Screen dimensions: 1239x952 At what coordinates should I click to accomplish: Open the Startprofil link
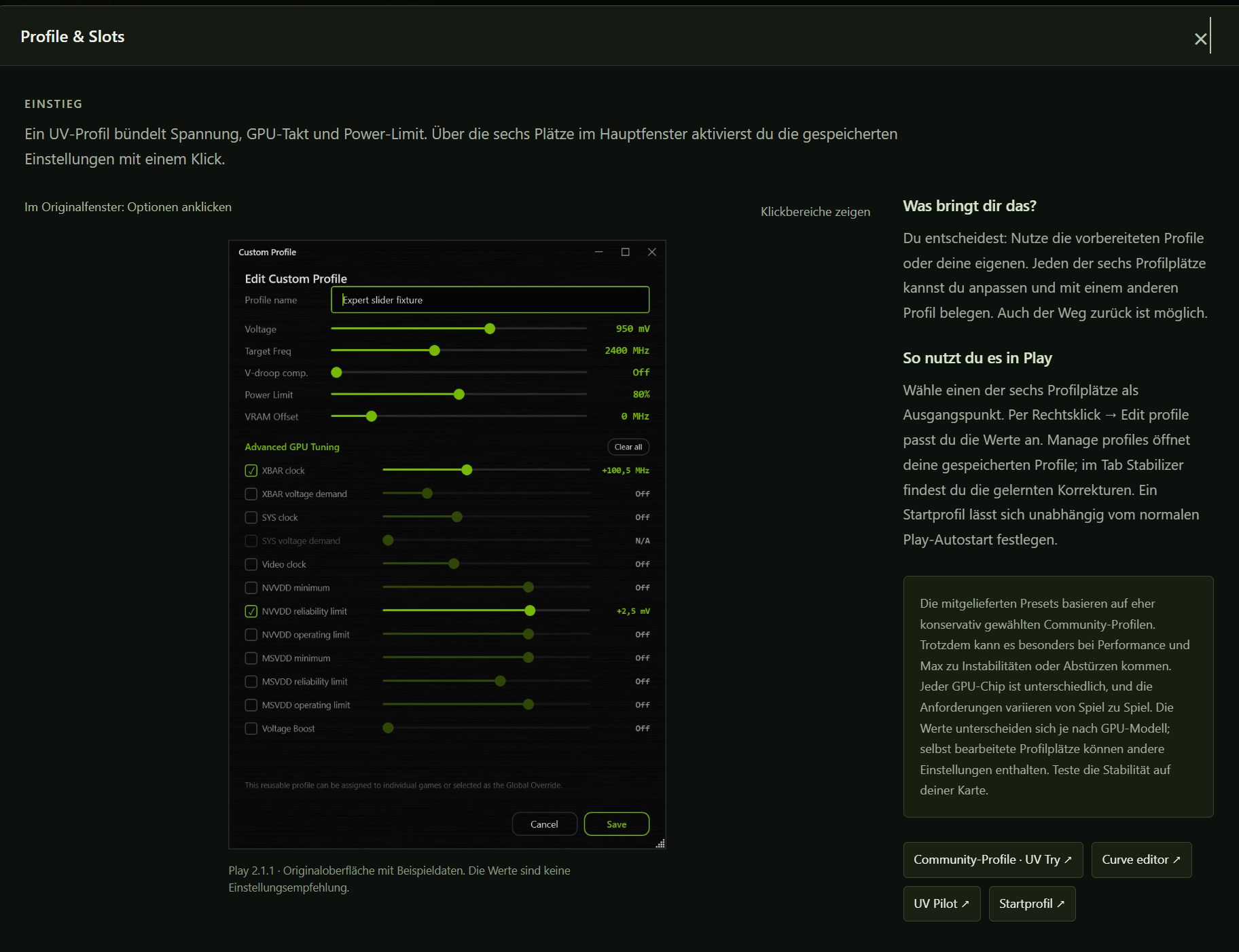pyautogui.click(x=1032, y=904)
